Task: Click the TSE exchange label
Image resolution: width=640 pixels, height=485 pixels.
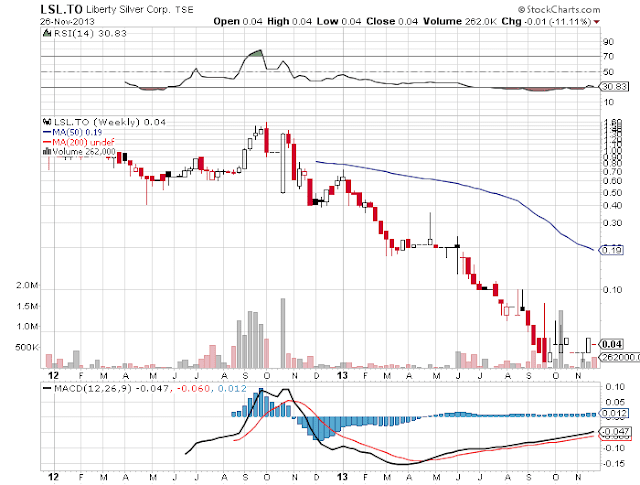Action: coord(184,9)
